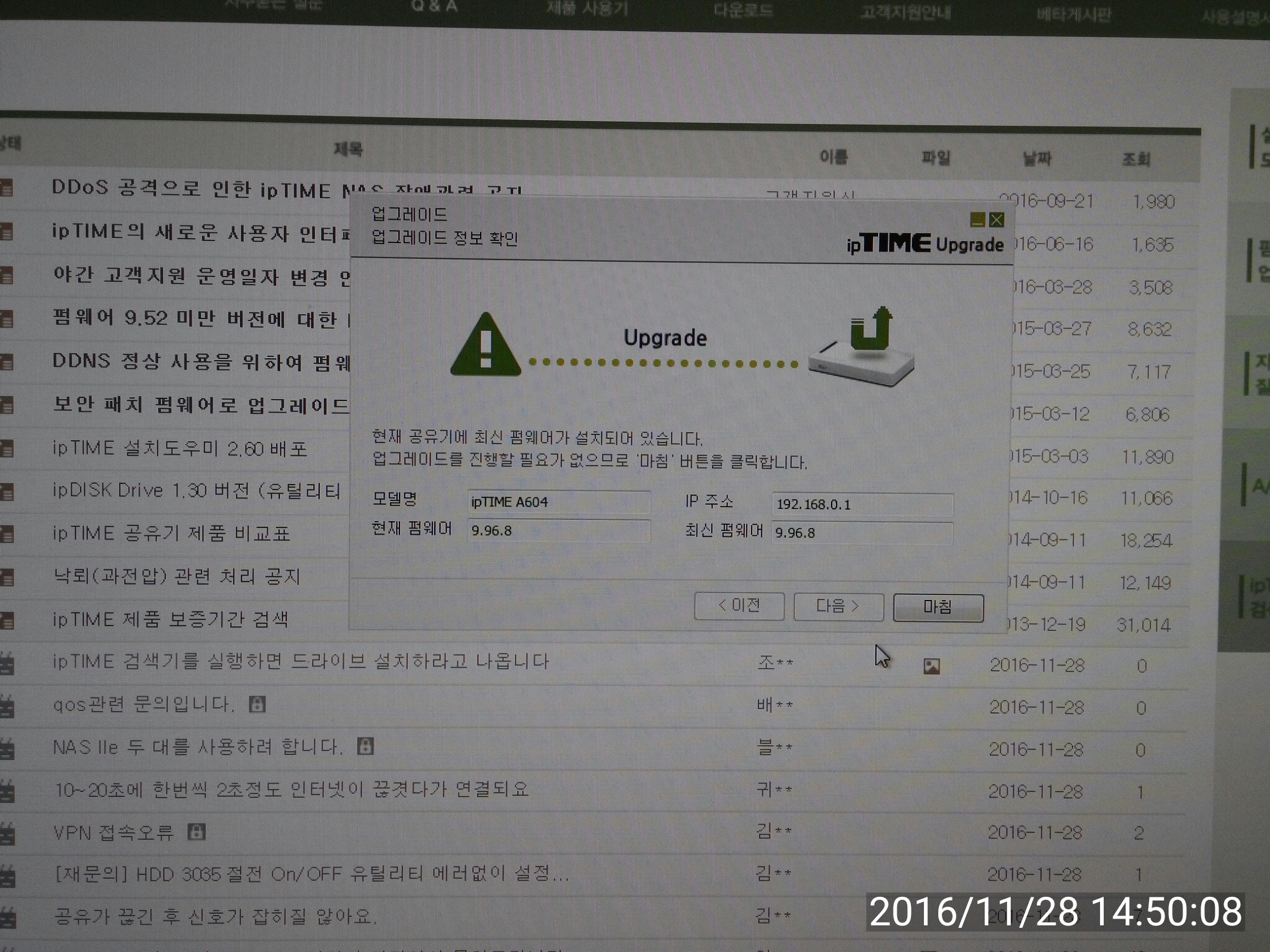Open post 'VPN 접속오류'
The height and width of the screenshot is (952, 1270).
click(113, 832)
